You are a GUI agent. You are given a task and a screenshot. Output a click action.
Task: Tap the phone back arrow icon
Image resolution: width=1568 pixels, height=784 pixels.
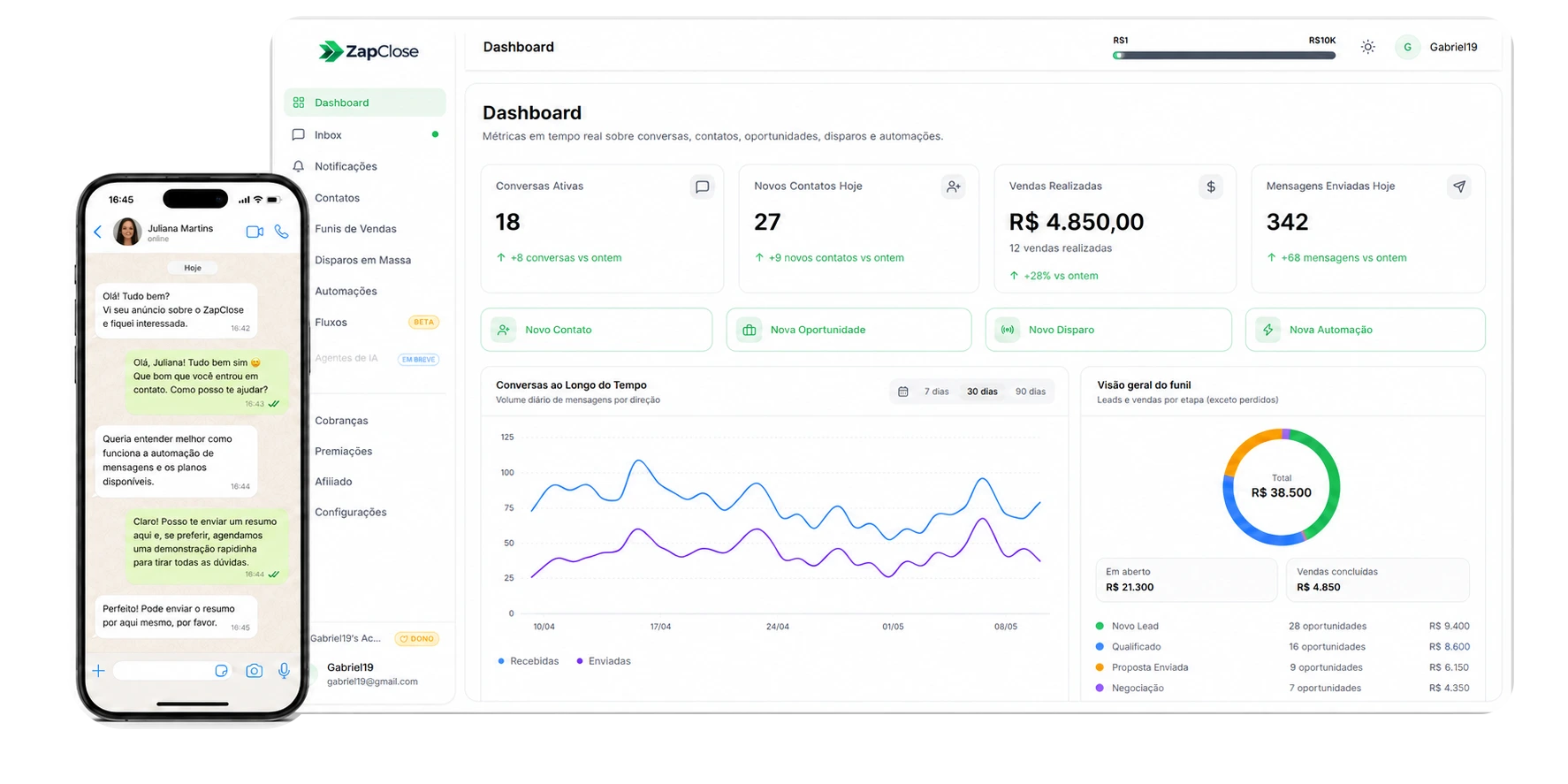[98, 232]
